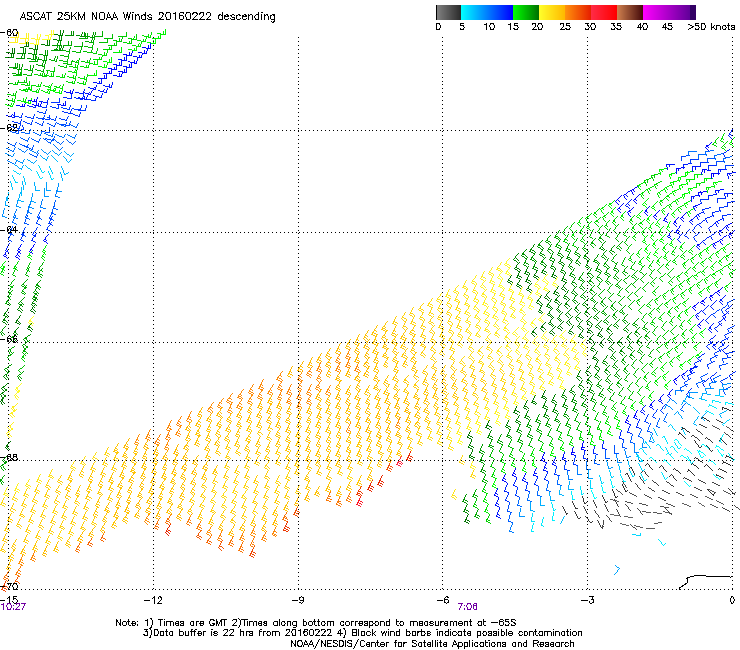Viewport: 740px width, 650px height.
Task: Click the '-60' latitude axis label
Action: click(x=9, y=33)
